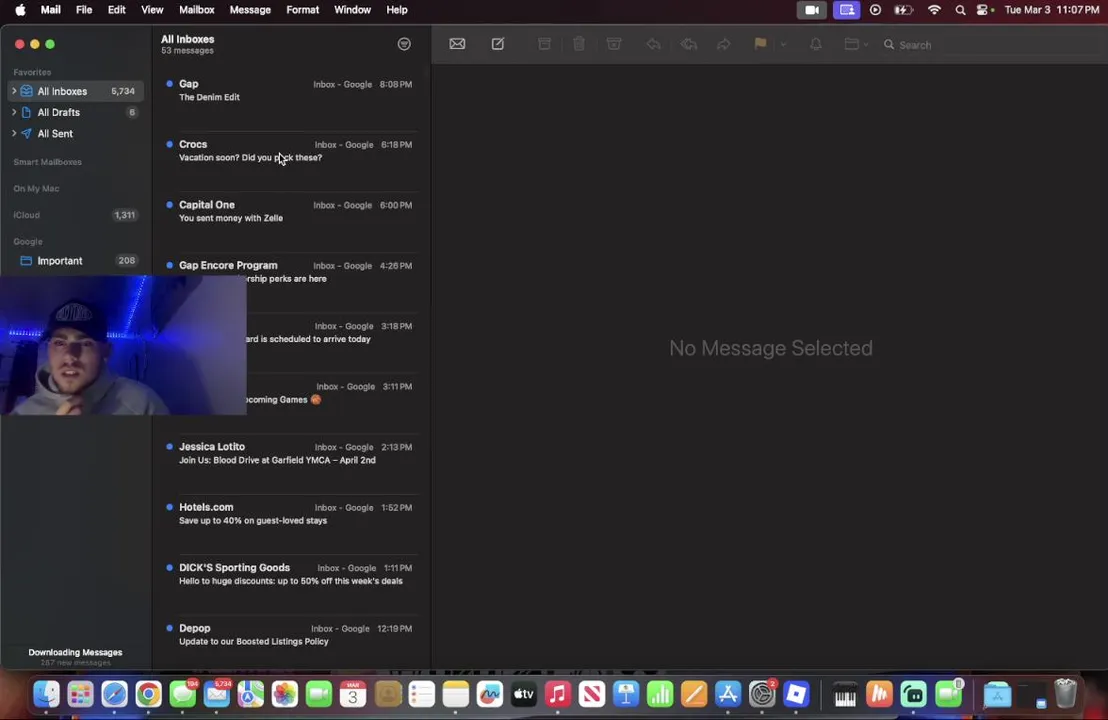Open Roblox from the Dock
The height and width of the screenshot is (720, 1108).
coord(796,695)
